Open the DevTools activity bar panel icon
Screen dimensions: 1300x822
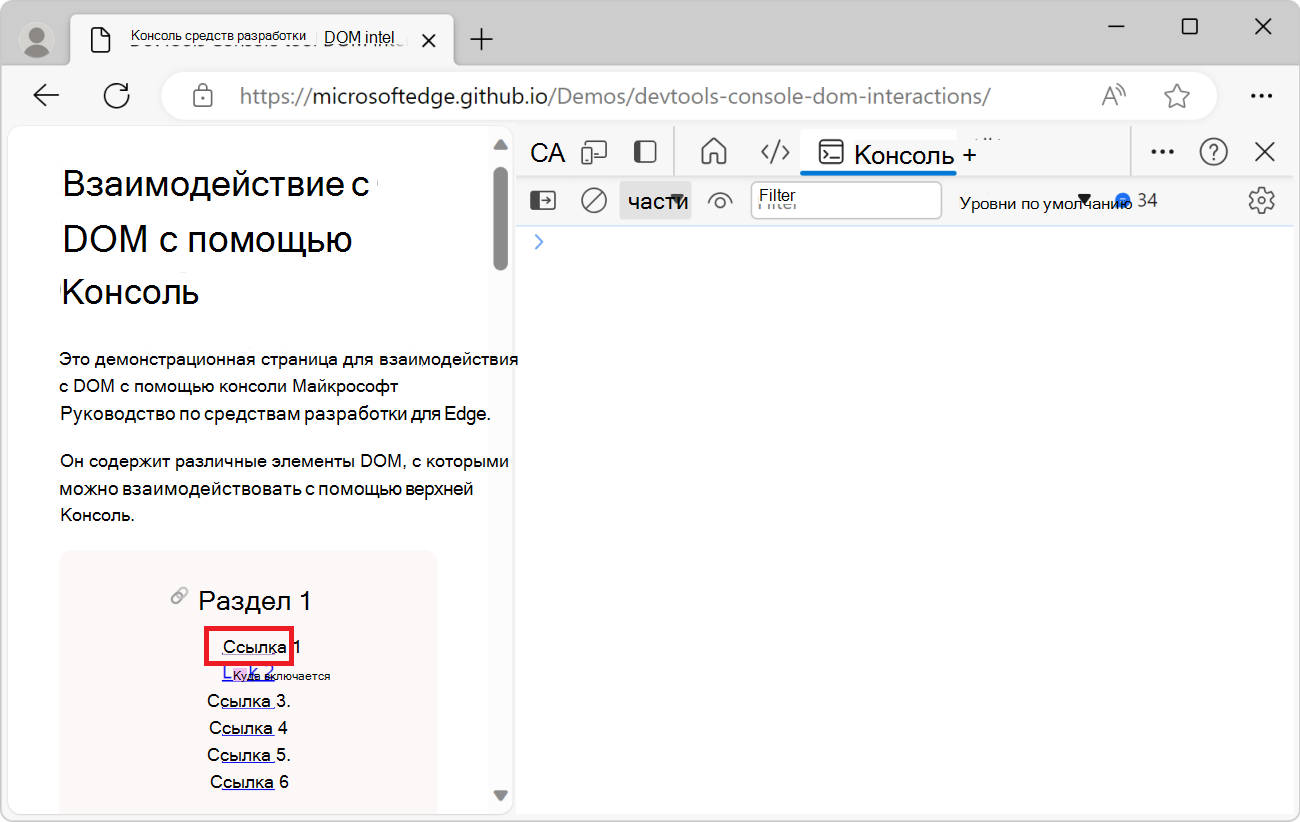pyautogui.click(x=644, y=152)
